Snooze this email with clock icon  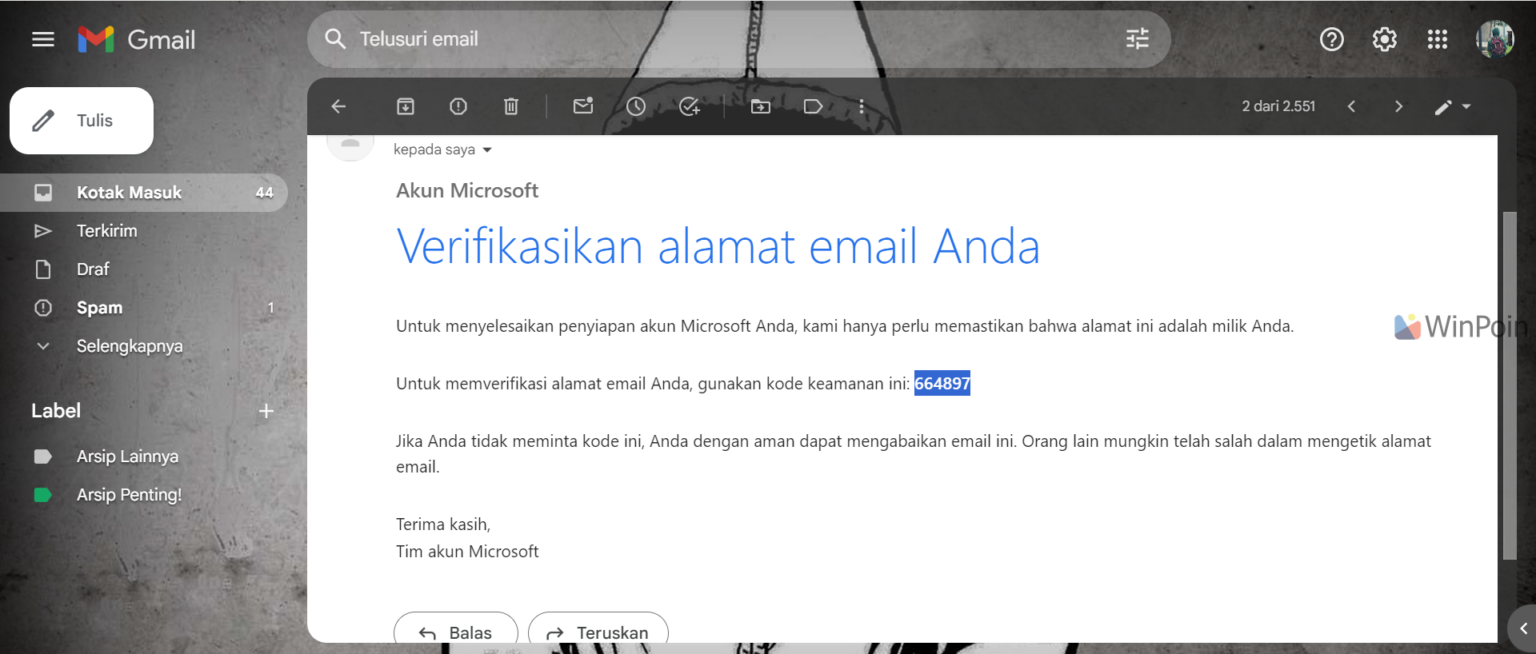click(636, 106)
